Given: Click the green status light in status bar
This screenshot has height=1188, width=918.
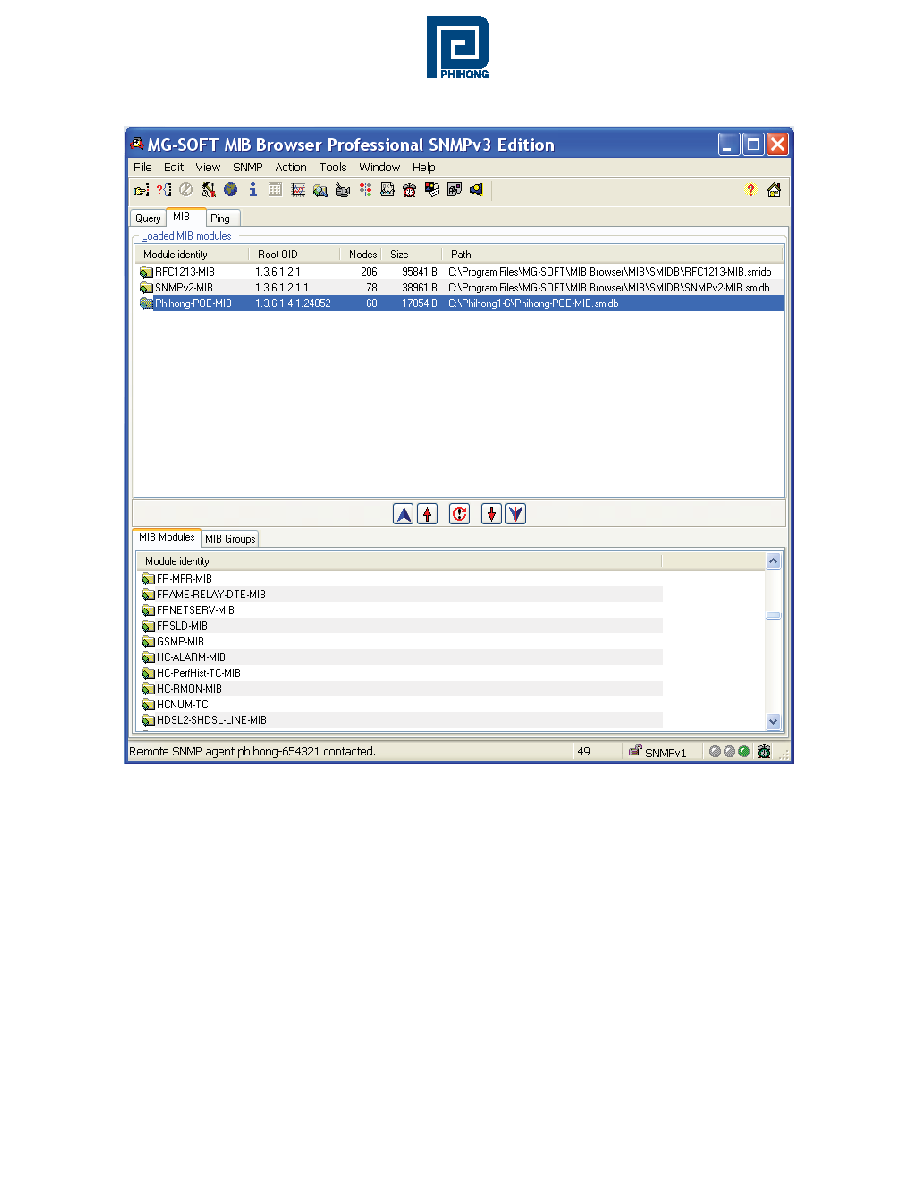Looking at the screenshot, I should [x=744, y=751].
